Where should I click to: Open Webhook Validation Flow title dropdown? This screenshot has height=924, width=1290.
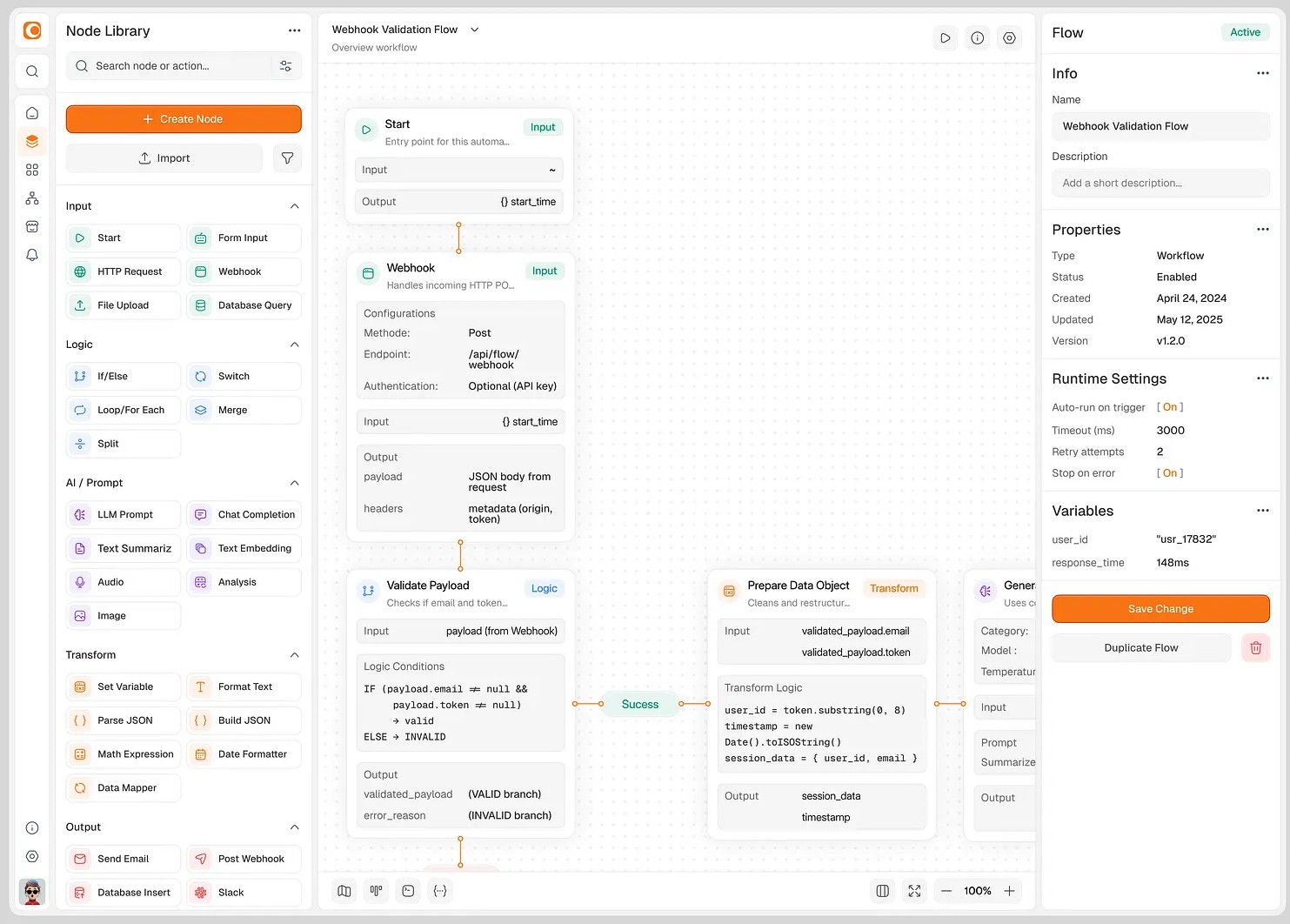coord(475,30)
